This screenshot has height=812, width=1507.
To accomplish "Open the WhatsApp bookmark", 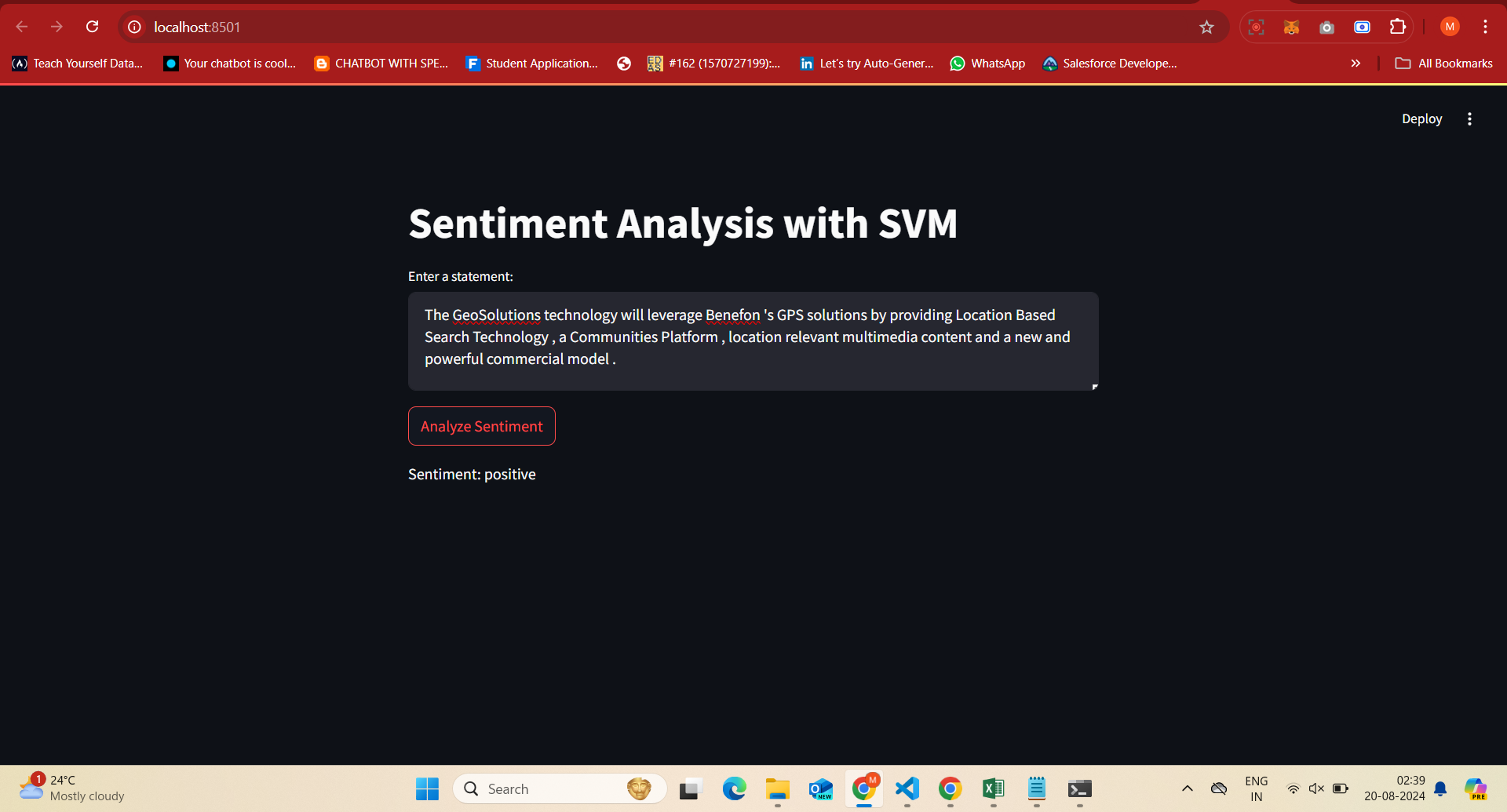I will tap(987, 64).
